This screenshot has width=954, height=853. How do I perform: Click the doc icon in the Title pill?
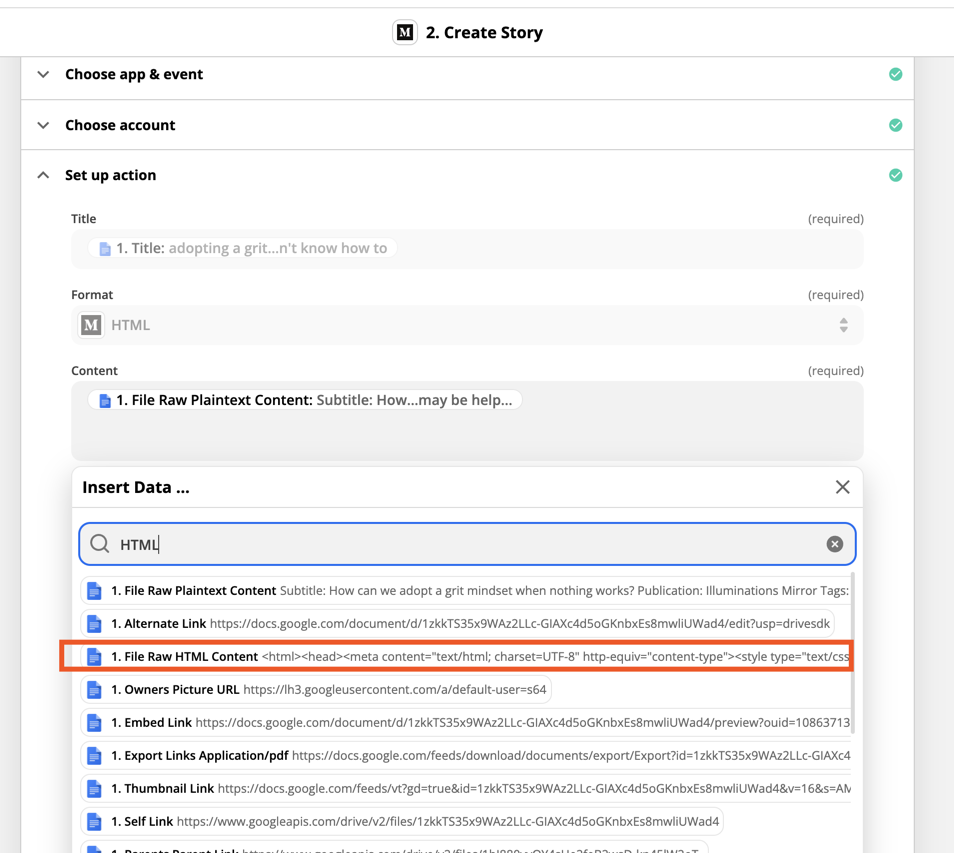click(x=105, y=249)
